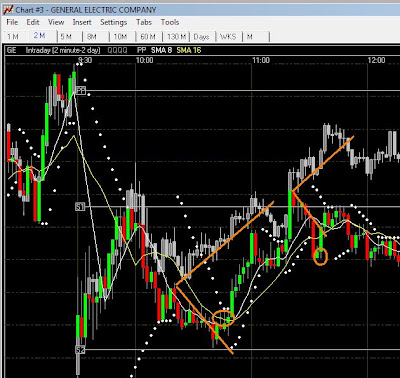The width and height of the screenshot is (400, 378).
Task: Select the PP pivot level marker
Action: click(81, 90)
